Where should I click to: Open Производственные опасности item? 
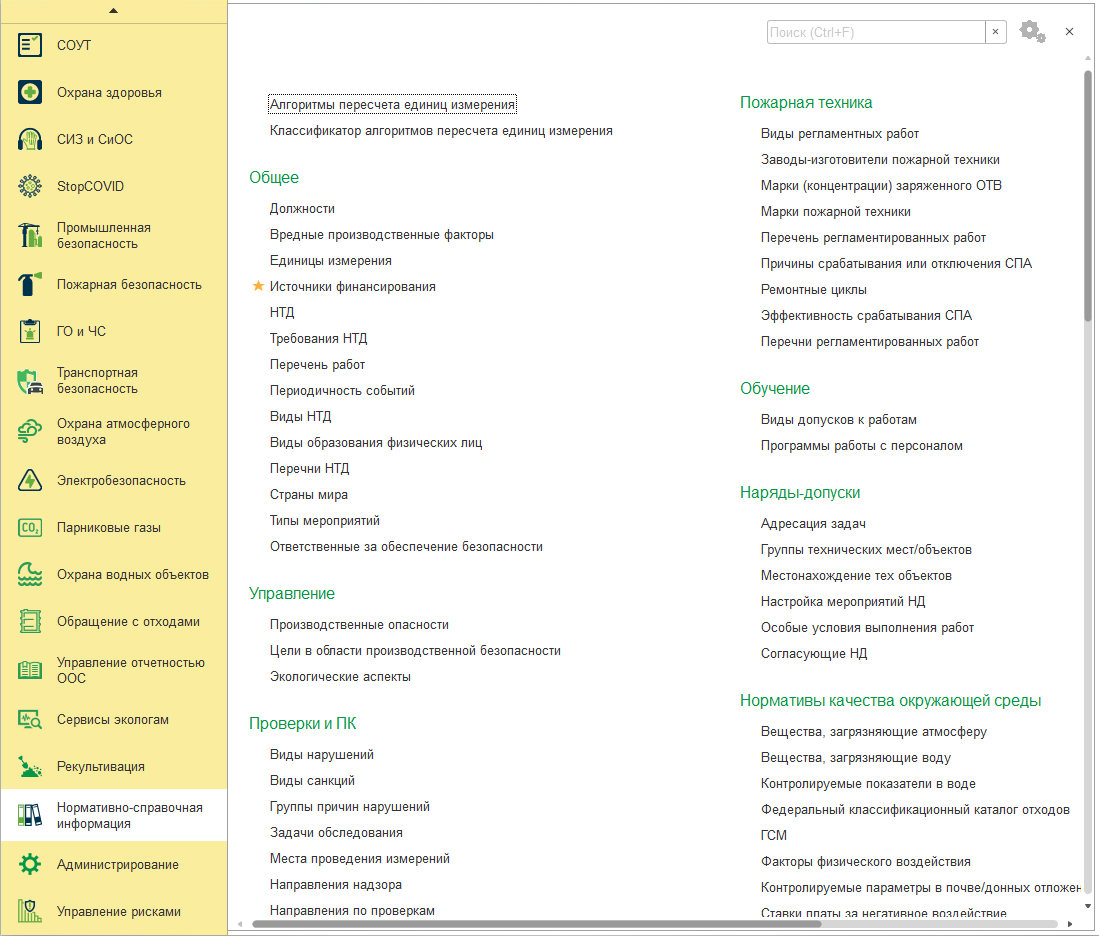359,625
